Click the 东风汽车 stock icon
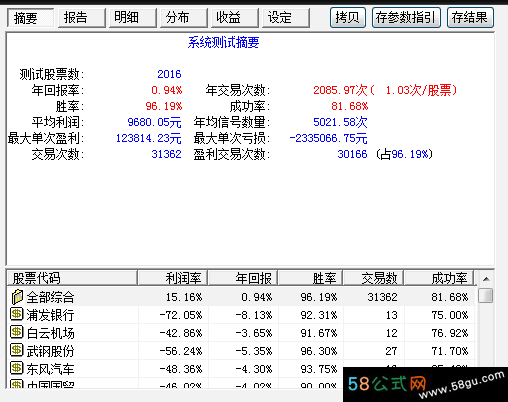Image resolution: width=508 pixels, height=402 pixels. (17, 368)
